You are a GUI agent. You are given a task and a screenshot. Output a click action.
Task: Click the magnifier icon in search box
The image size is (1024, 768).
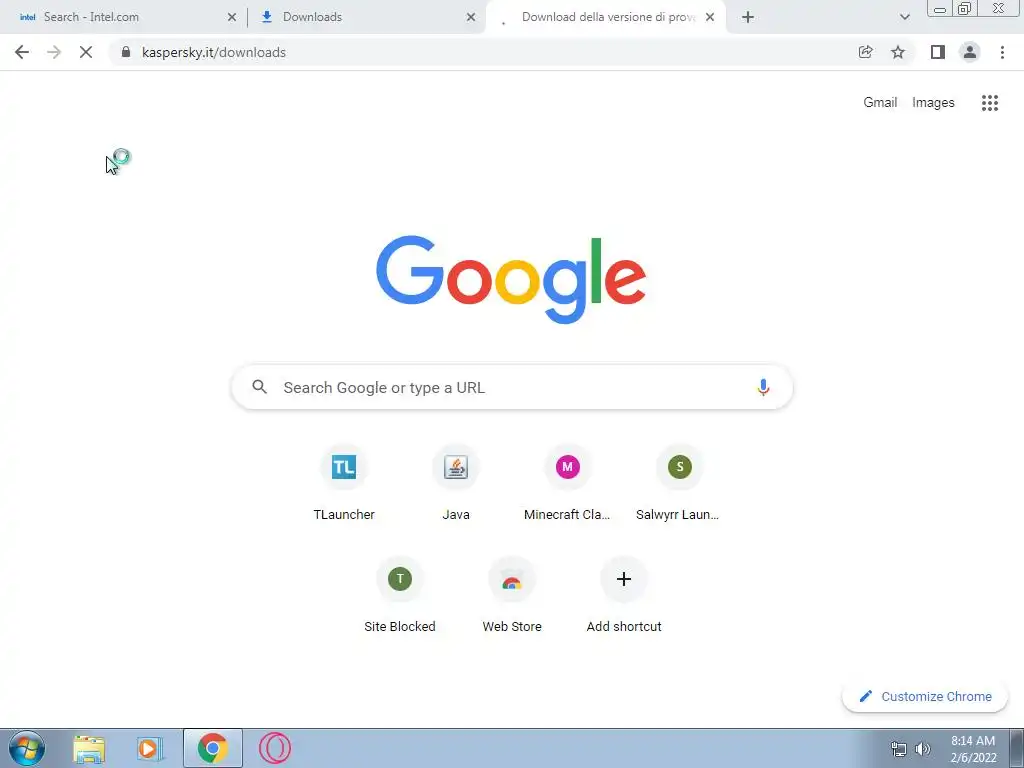pos(259,387)
